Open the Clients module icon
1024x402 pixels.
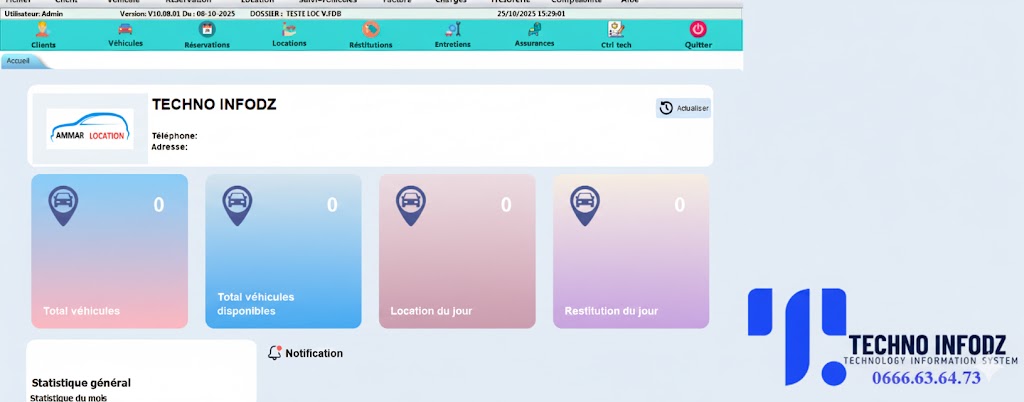click(43, 33)
